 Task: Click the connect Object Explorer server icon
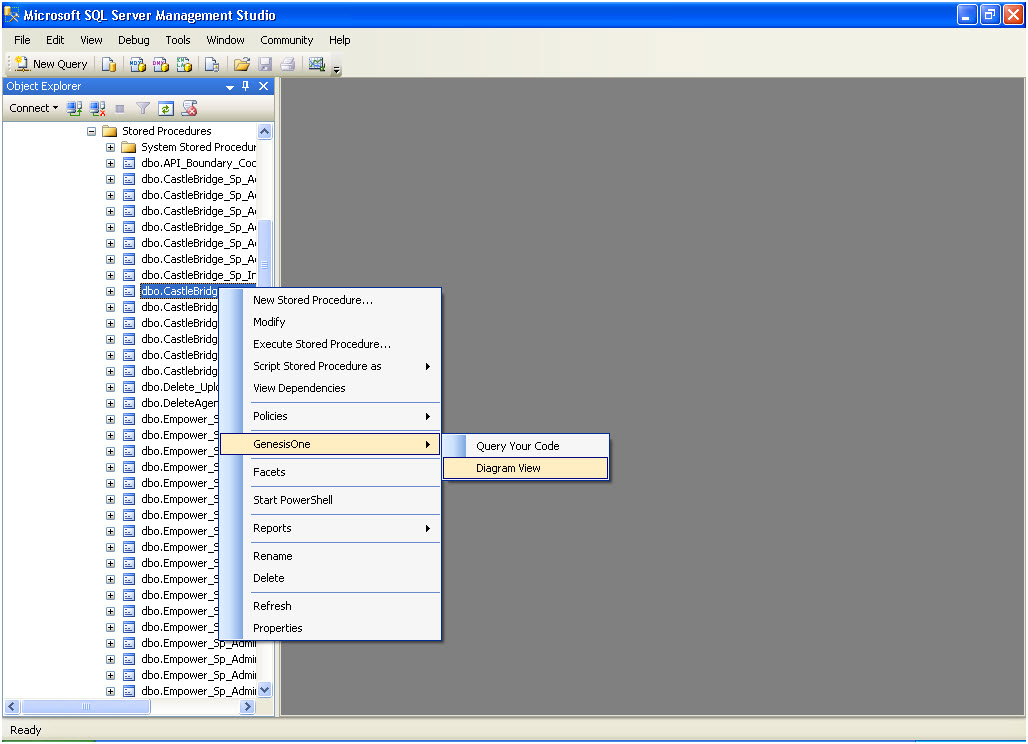tap(74, 108)
